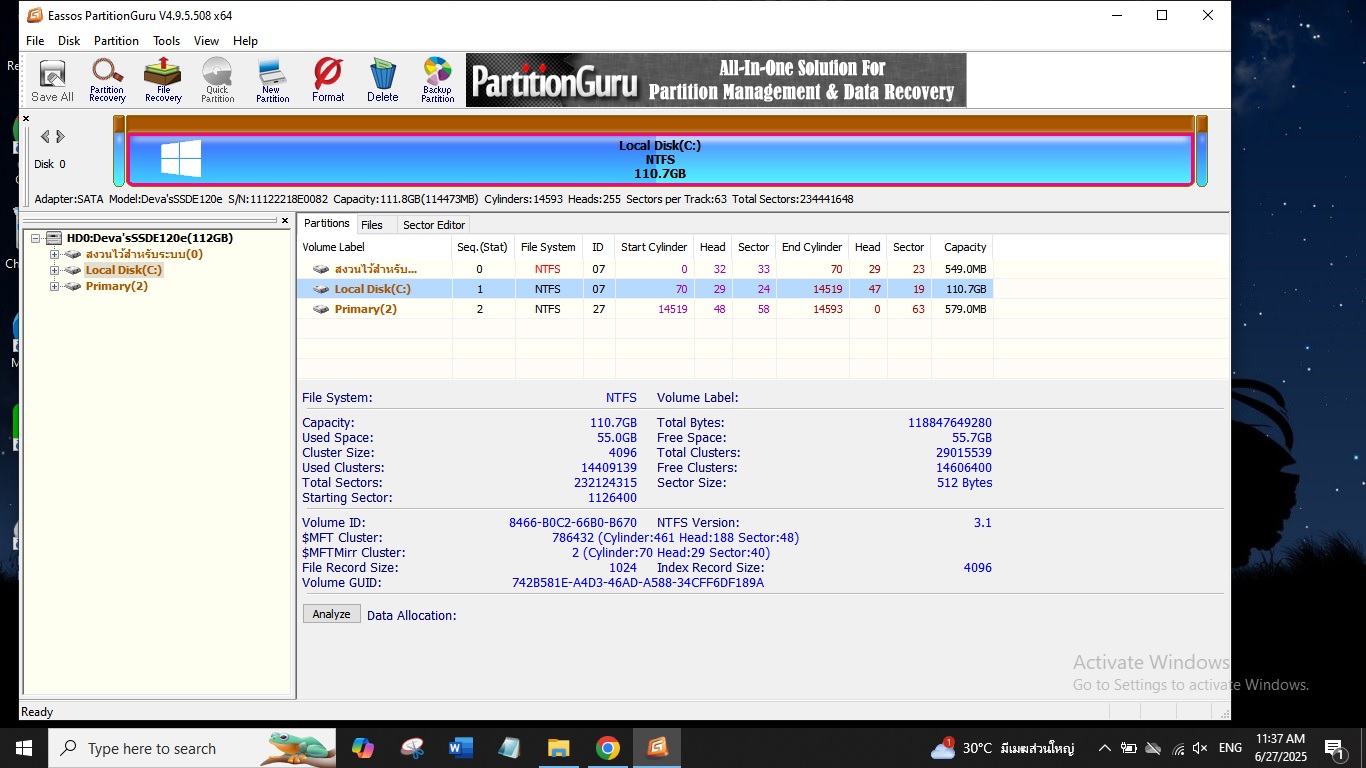Collapse the HD0 disk tree node
The image size is (1366, 768).
pos(36,238)
